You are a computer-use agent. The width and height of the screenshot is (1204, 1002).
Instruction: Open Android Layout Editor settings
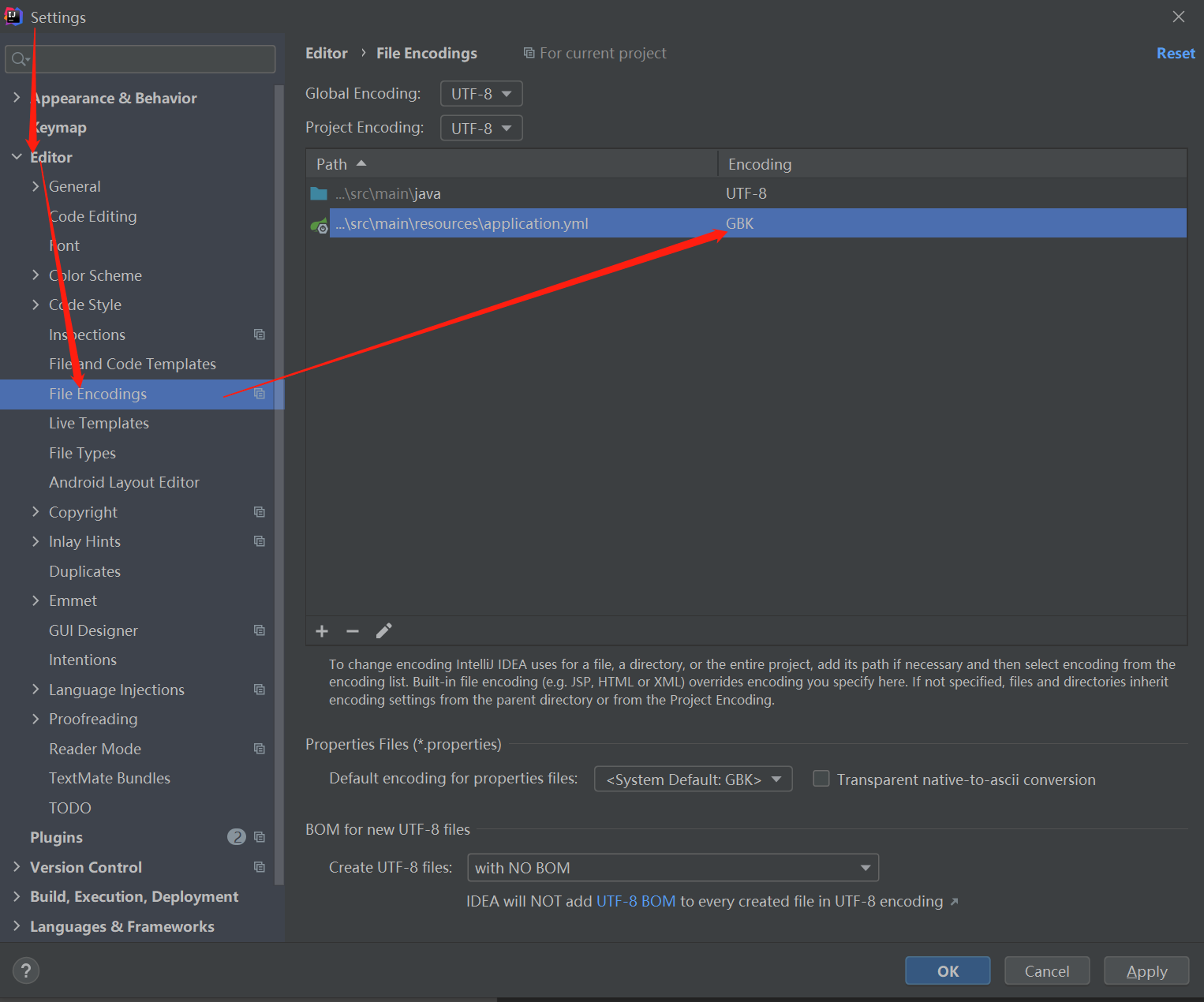[124, 482]
